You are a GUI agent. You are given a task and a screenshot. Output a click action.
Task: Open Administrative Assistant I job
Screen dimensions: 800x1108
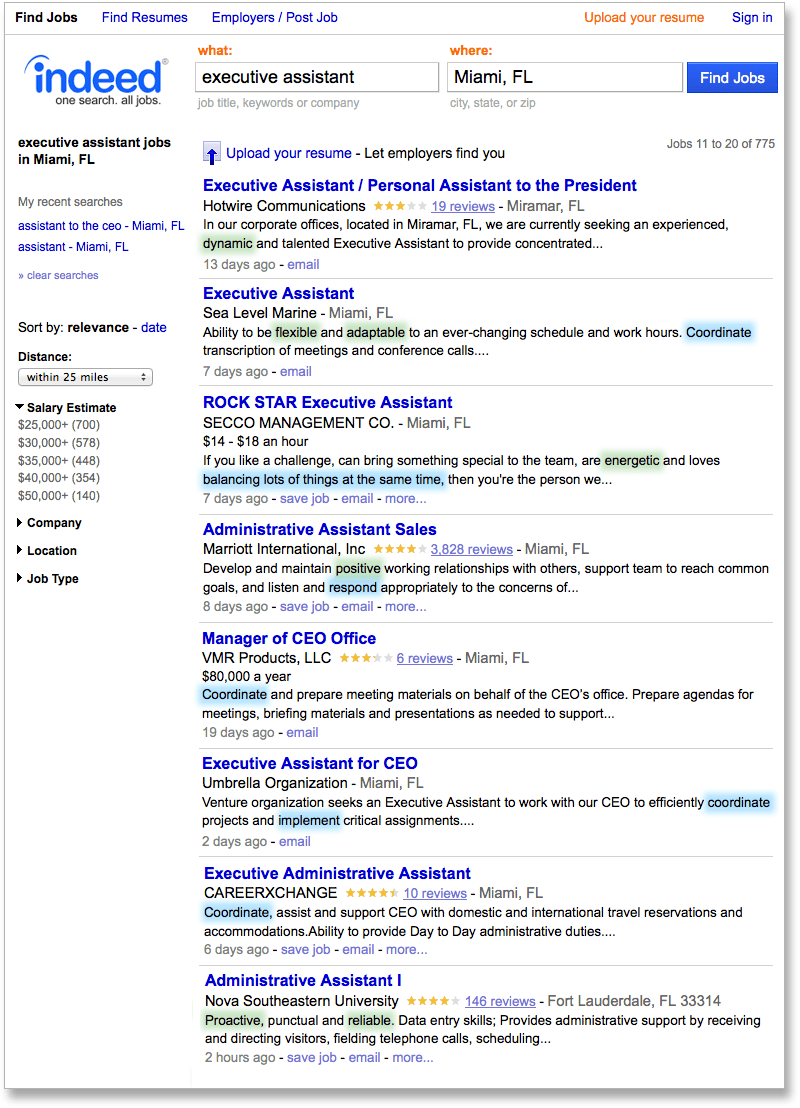point(303,981)
